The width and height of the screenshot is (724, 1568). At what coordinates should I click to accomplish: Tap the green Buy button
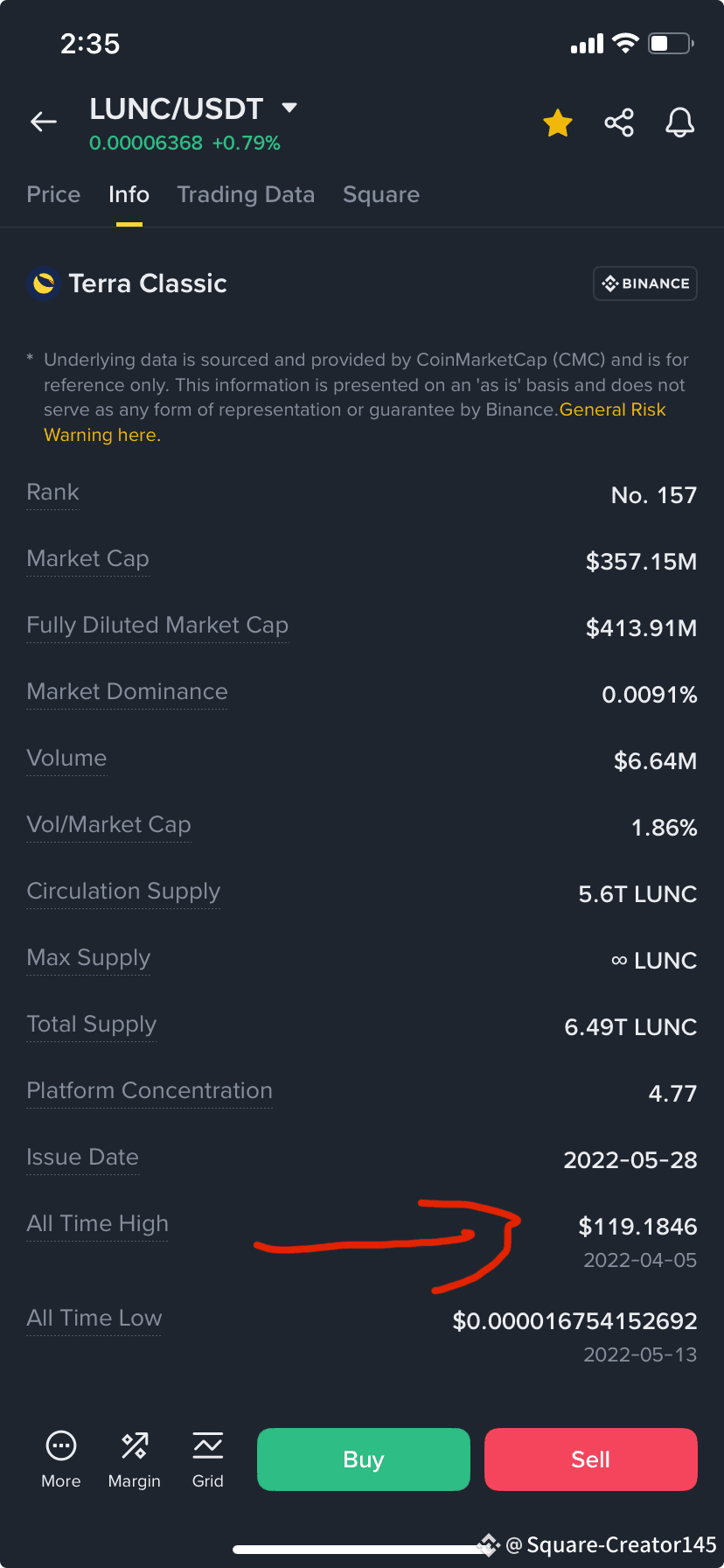364,1459
